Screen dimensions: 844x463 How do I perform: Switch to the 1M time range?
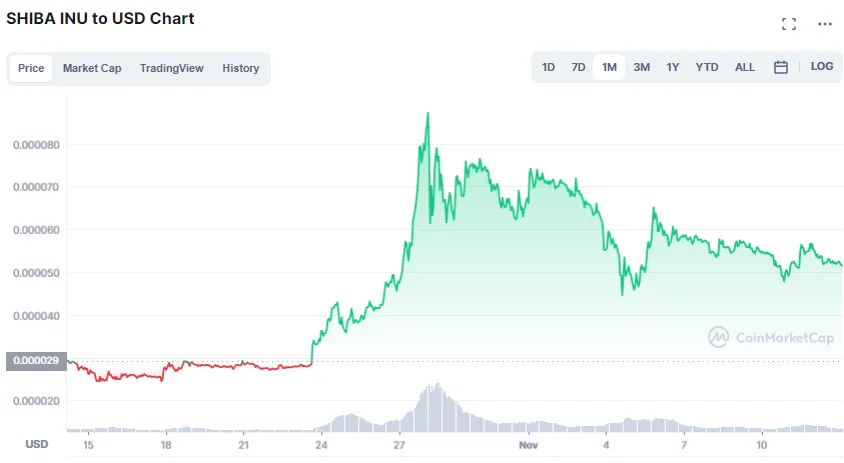coord(609,67)
